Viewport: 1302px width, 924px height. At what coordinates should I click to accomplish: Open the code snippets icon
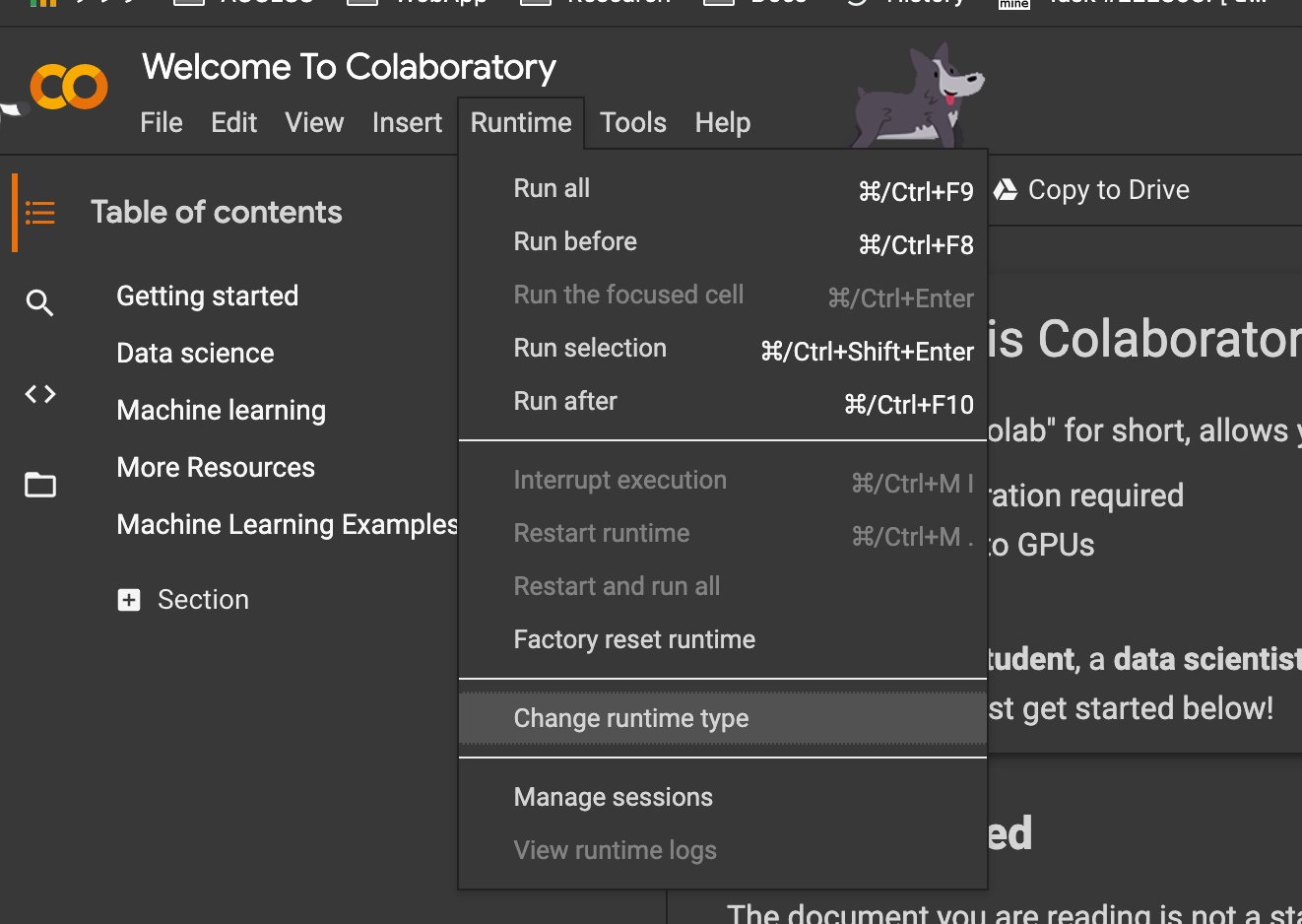40,395
